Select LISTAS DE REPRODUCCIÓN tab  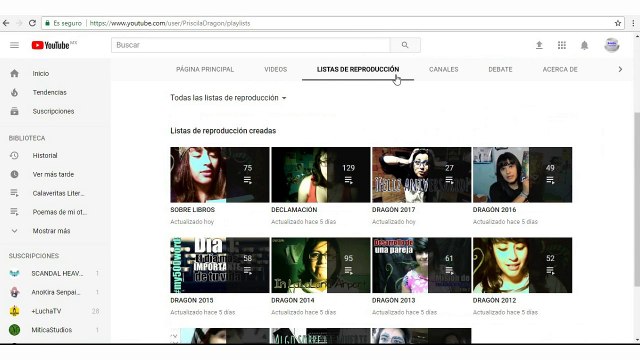click(x=358, y=69)
